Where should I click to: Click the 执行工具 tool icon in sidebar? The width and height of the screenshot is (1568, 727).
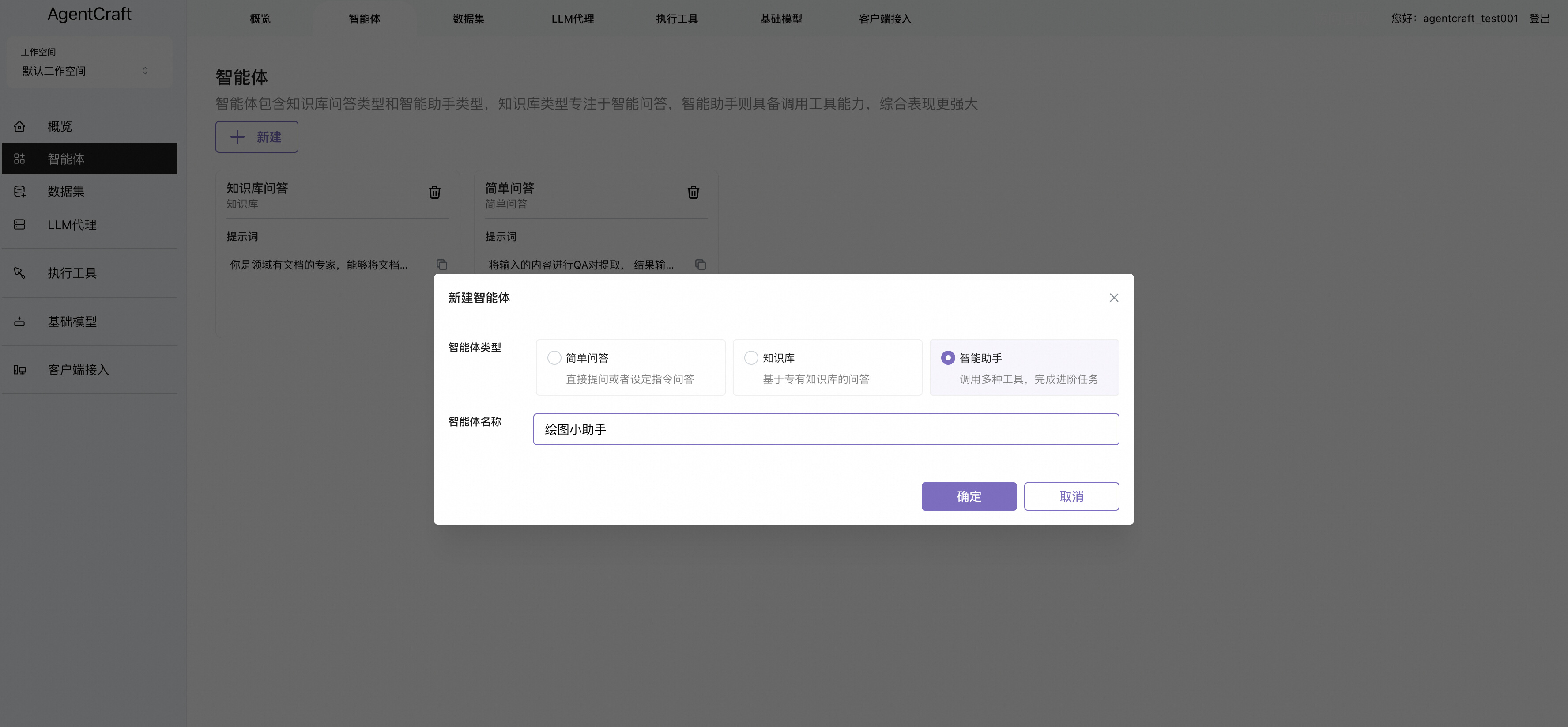coord(19,273)
